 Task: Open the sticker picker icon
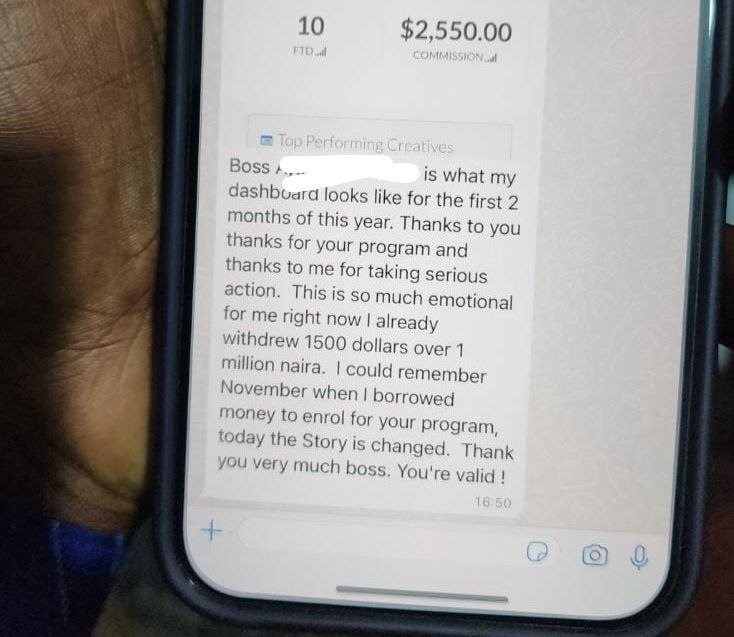click(537, 551)
